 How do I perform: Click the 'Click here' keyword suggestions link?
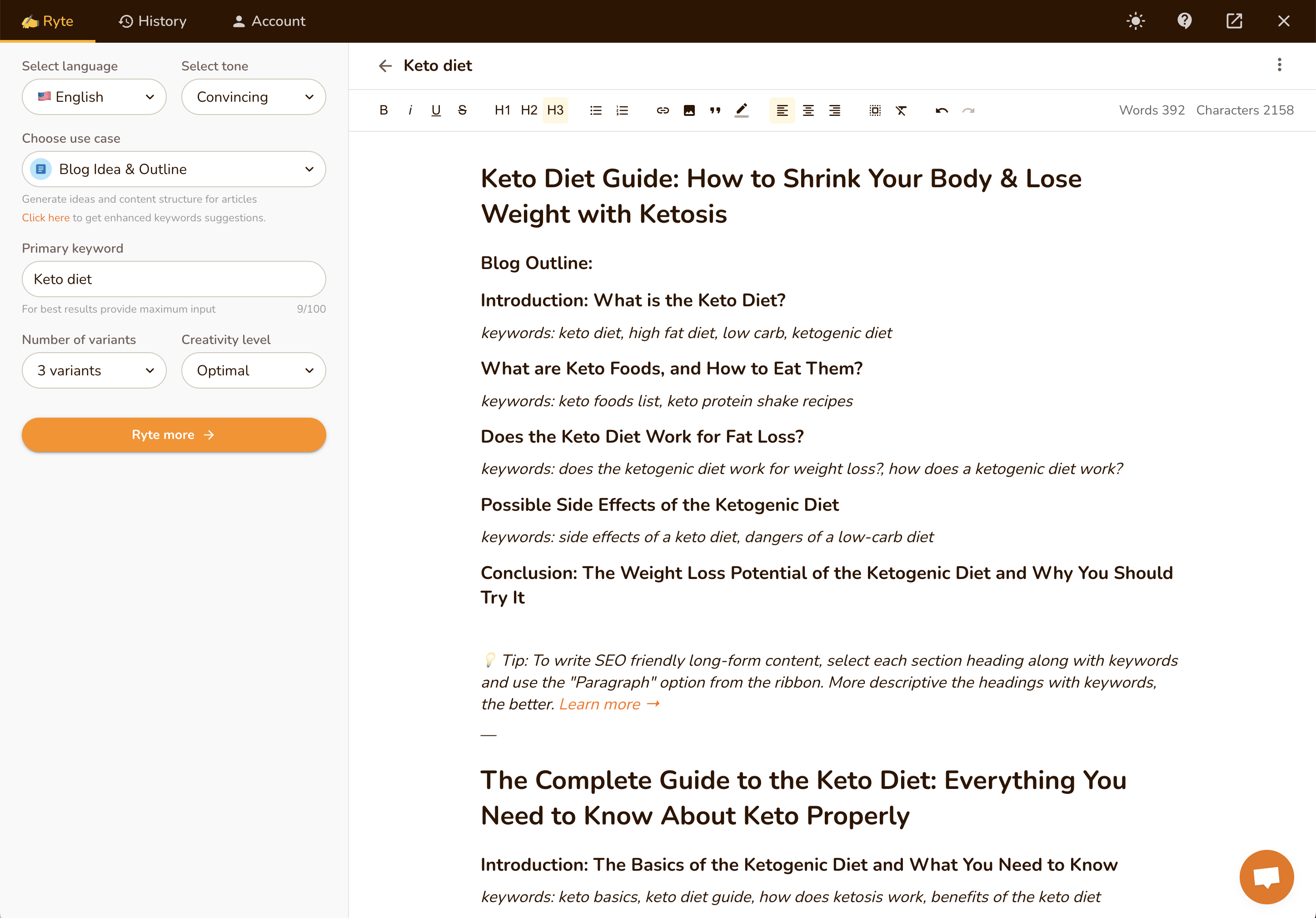pyautogui.click(x=45, y=218)
